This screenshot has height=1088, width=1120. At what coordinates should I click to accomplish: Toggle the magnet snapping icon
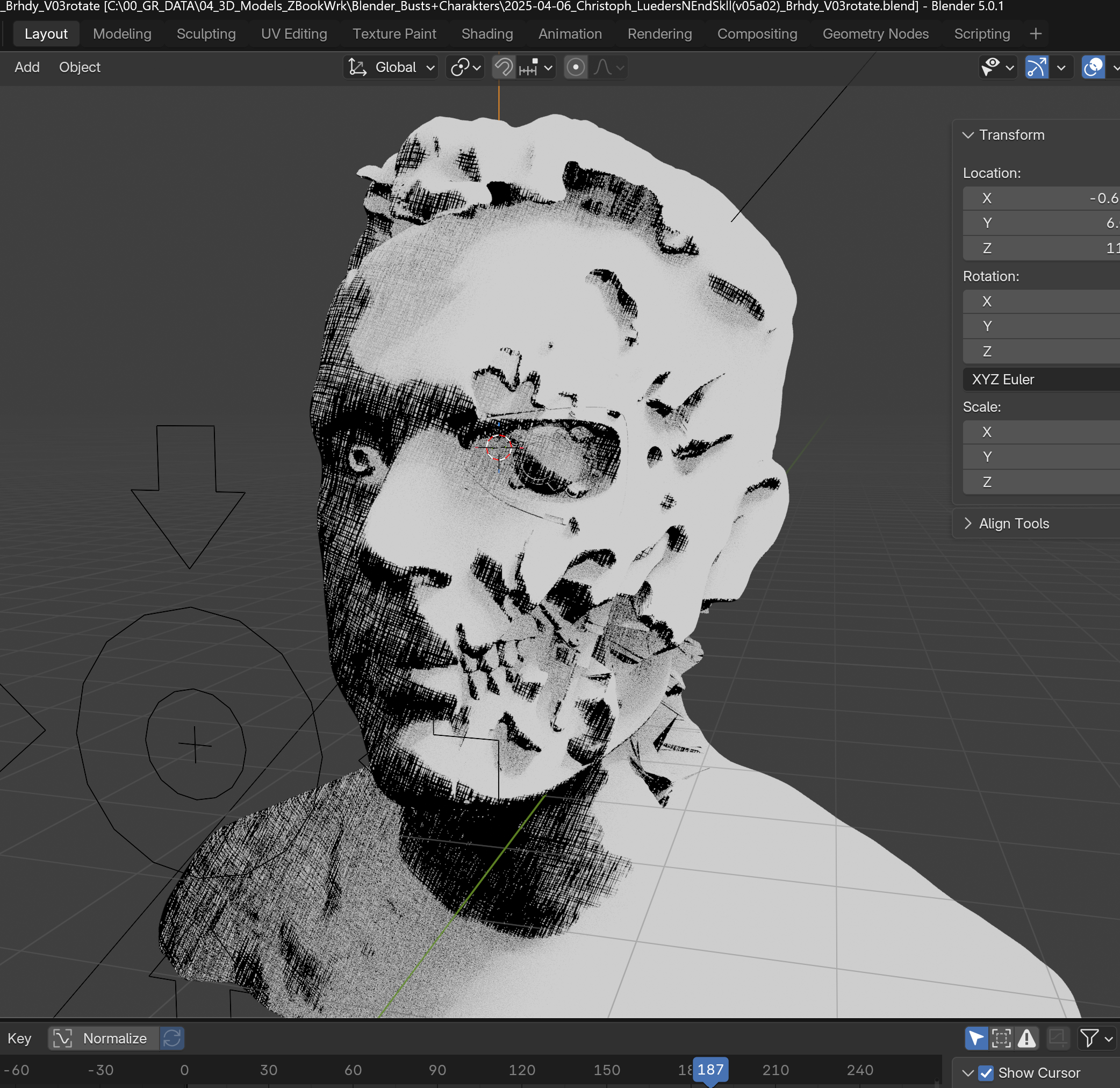click(x=504, y=67)
